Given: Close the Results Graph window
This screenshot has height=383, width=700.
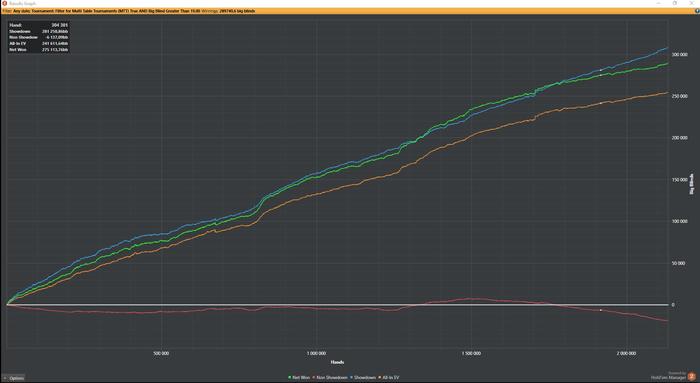Looking at the screenshot, I should 692,3.
